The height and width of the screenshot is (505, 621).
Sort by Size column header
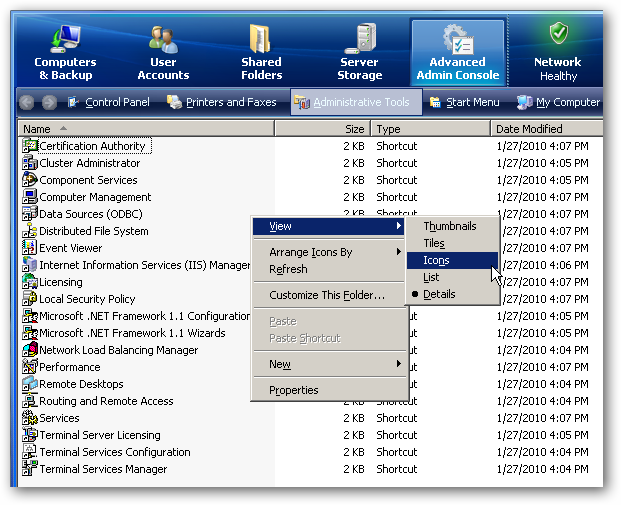coord(322,129)
